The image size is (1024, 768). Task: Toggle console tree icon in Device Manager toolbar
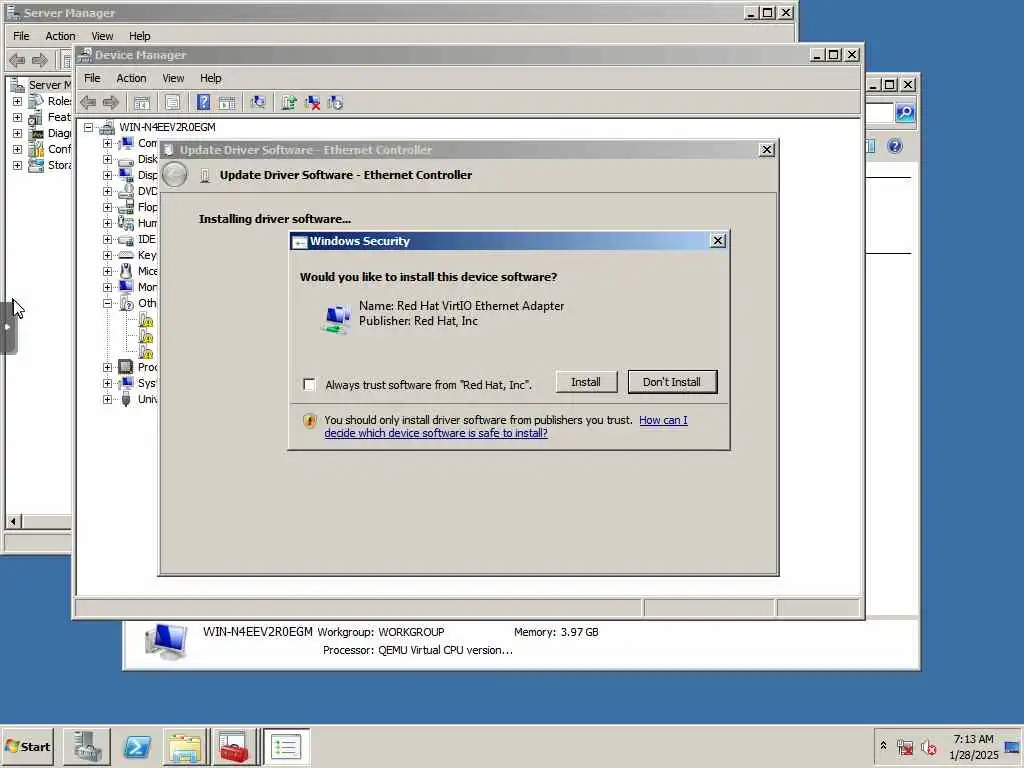142,103
